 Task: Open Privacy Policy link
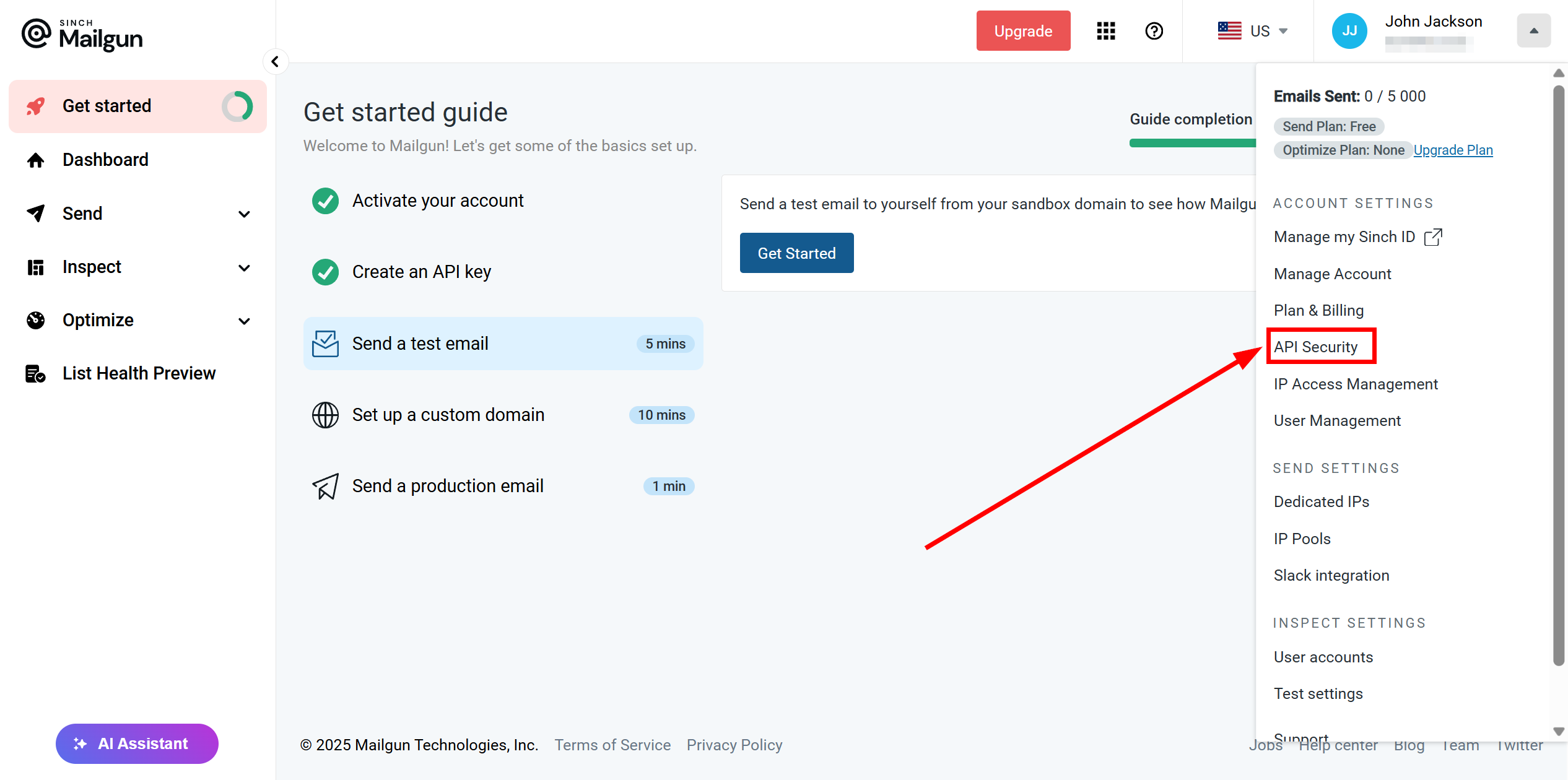(734, 745)
